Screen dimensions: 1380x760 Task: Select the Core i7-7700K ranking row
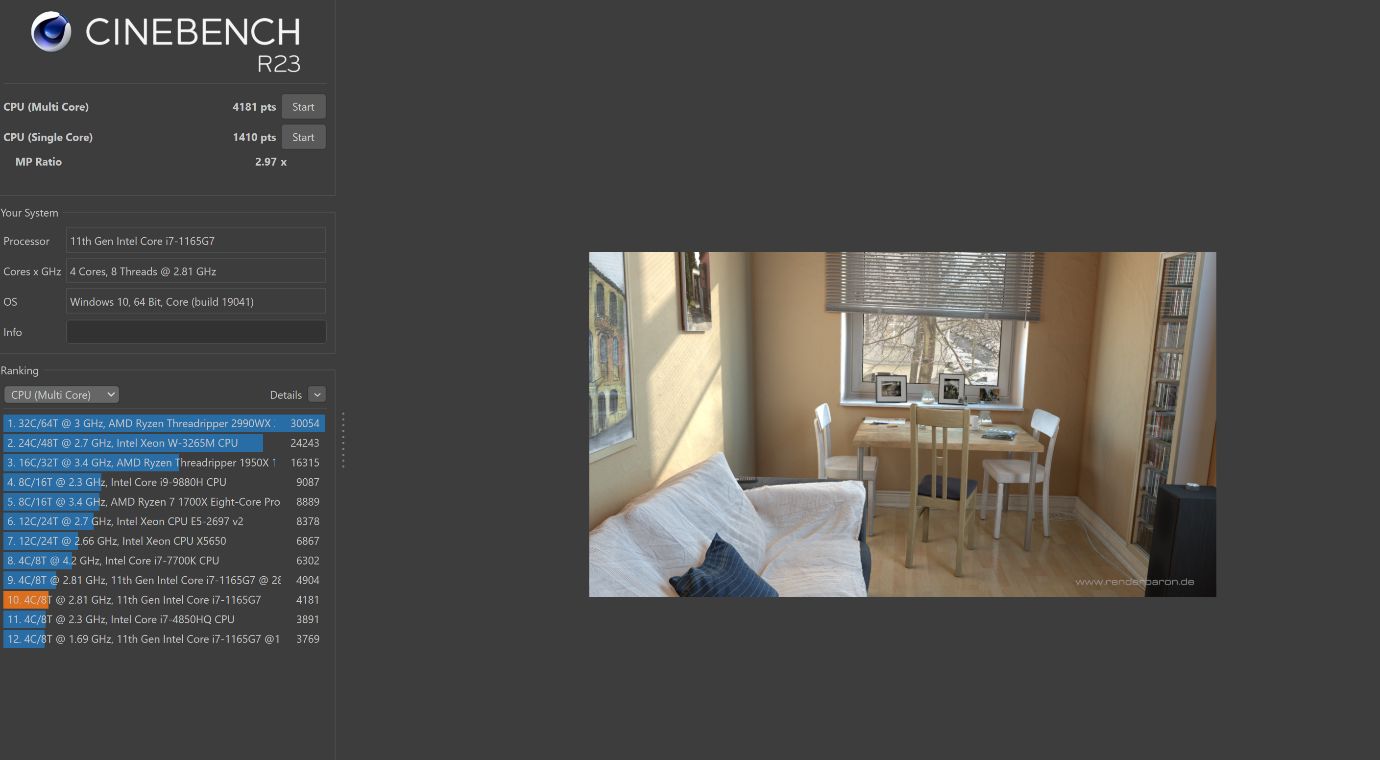click(164, 561)
